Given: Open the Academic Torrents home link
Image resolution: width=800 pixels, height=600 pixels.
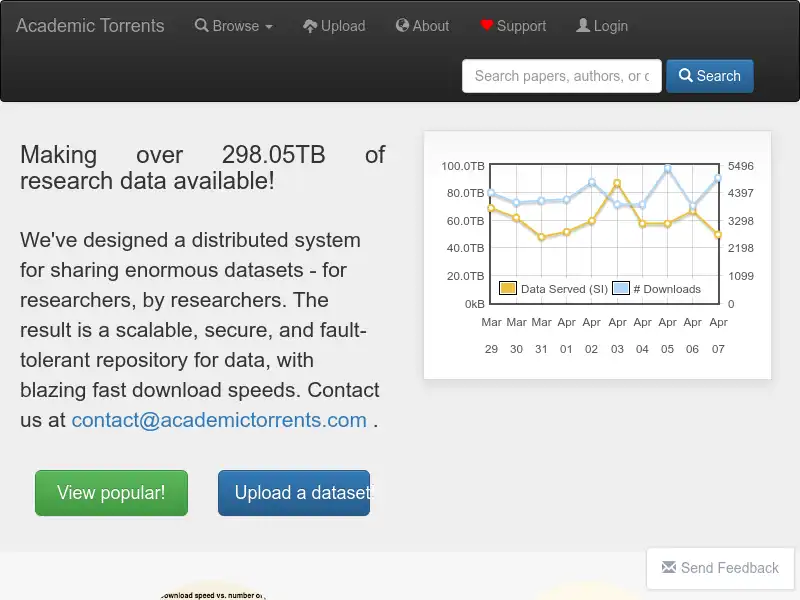Looking at the screenshot, I should click(x=90, y=26).
